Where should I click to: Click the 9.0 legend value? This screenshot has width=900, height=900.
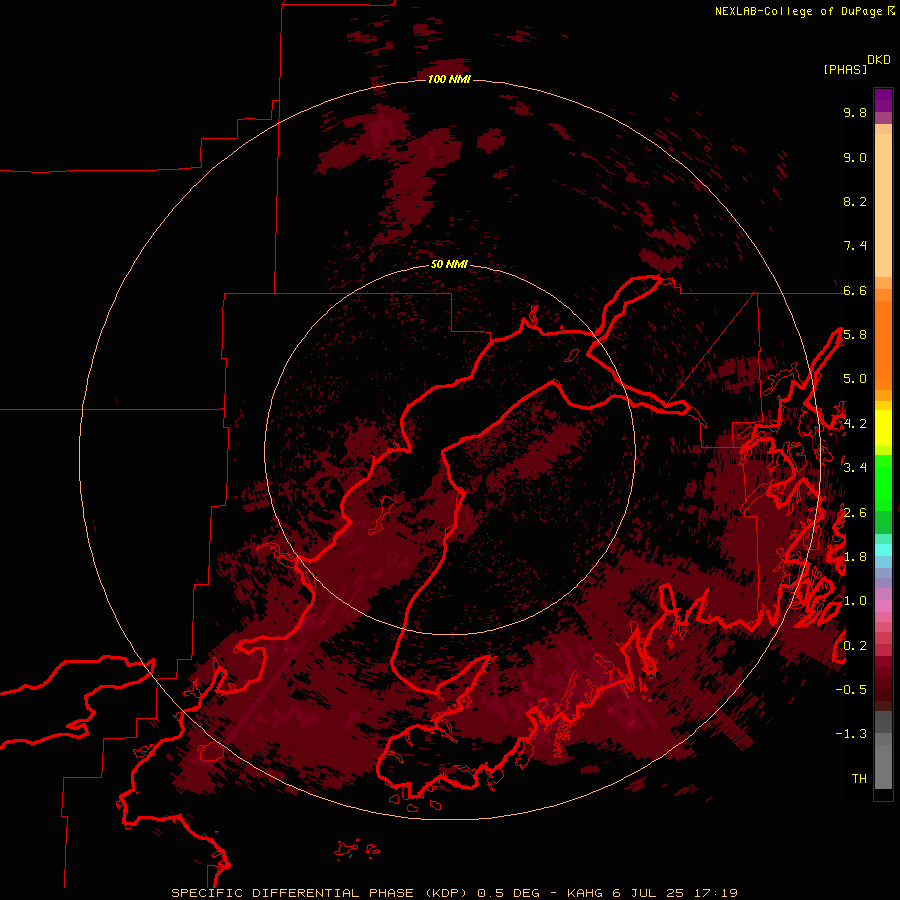tap(855, 157)
